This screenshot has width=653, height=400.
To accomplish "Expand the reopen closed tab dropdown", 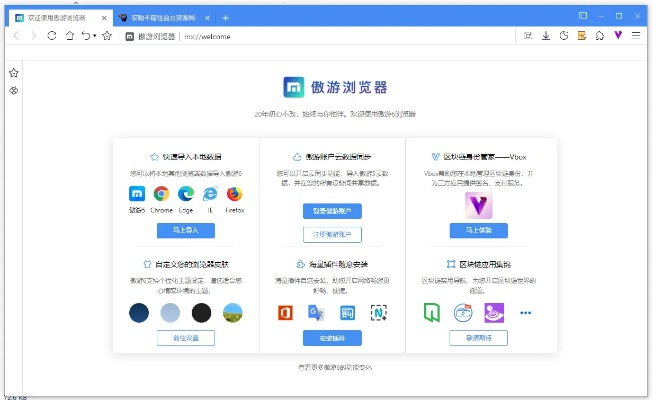I will (x=96, y=36).
